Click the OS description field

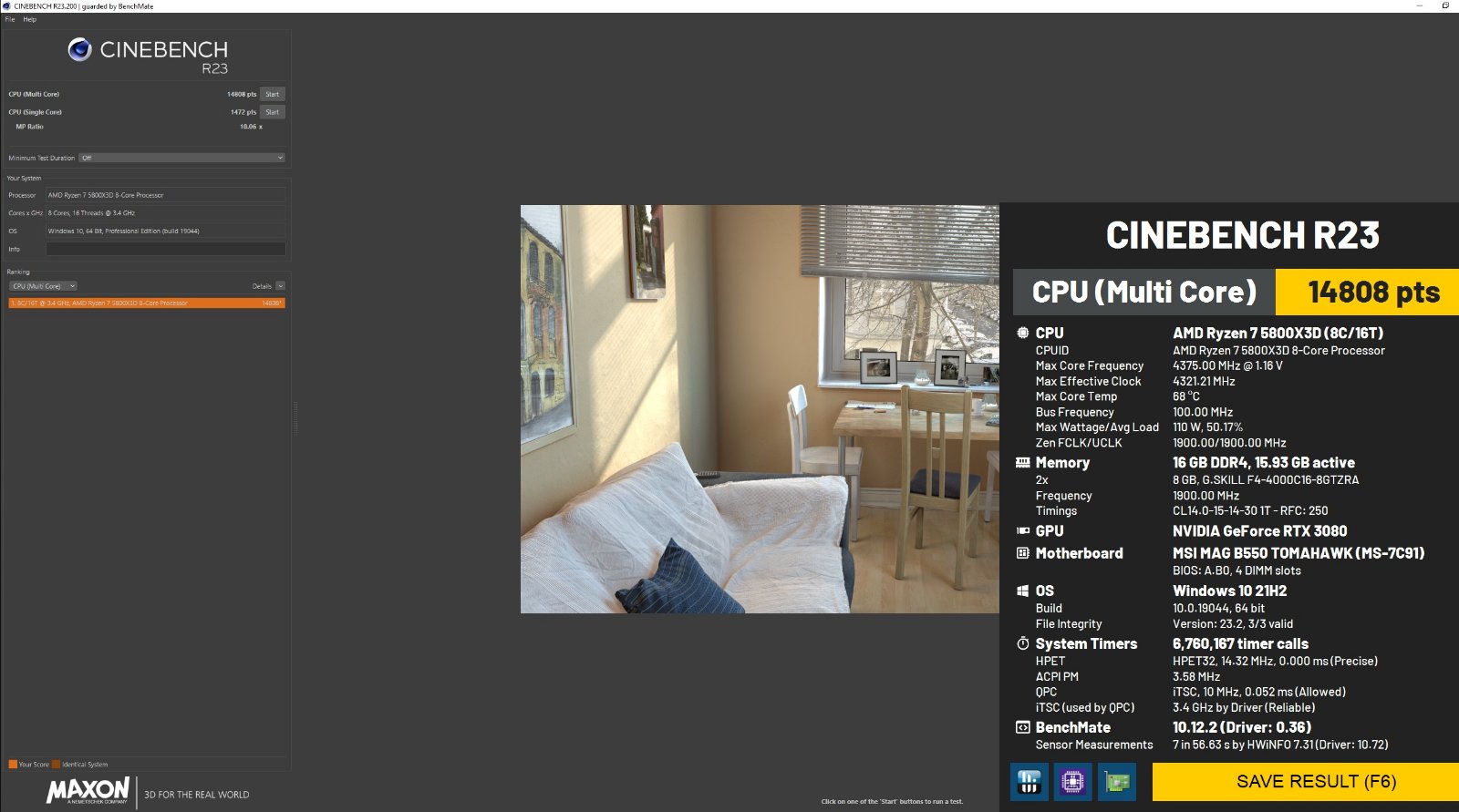click(166, 231)
